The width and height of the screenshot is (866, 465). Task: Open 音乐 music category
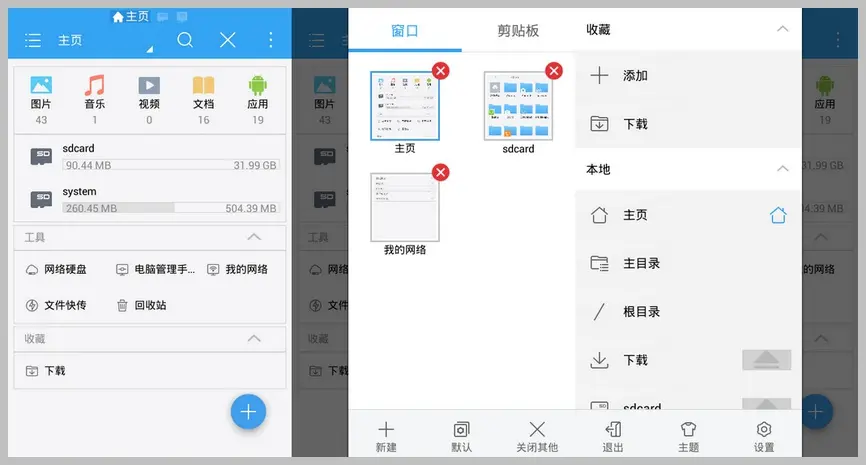click(94, 100)
